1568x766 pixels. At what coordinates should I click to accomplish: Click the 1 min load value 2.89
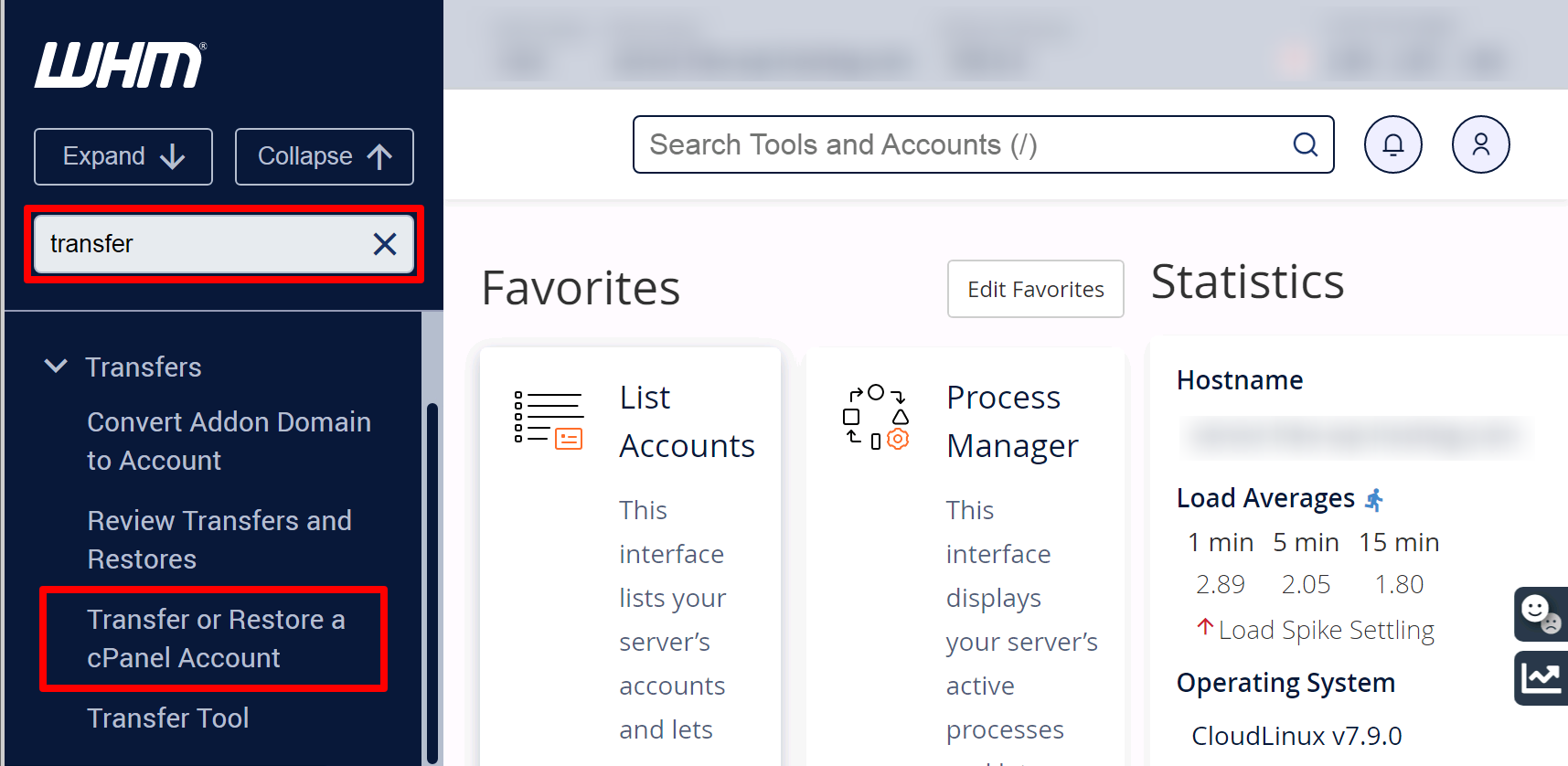click(1221, 584)
